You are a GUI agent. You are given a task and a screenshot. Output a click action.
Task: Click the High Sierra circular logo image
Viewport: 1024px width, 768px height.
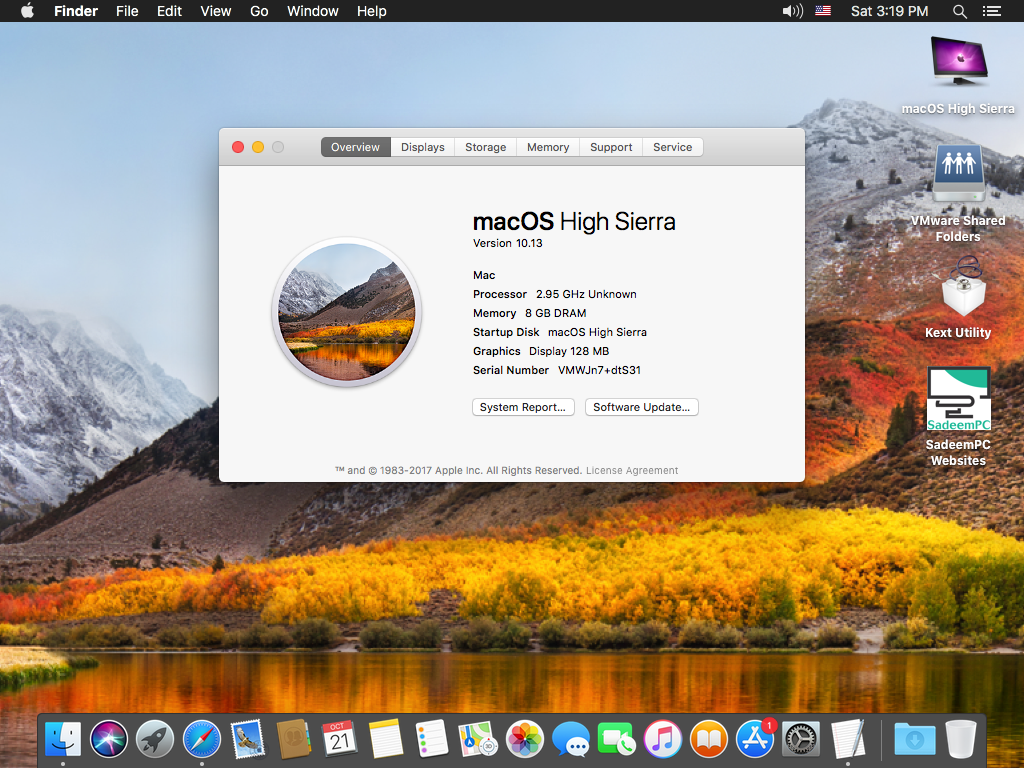click(347, 312)
